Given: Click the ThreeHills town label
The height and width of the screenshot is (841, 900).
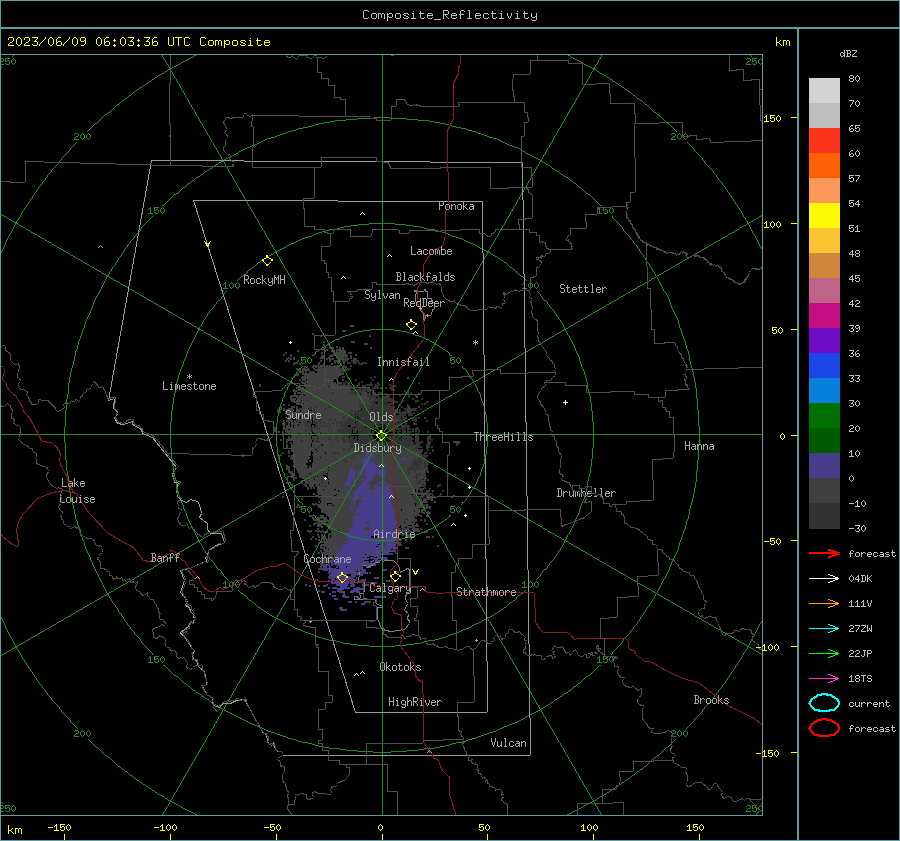Looking at the screenshot, I should (x=503, y=437).
